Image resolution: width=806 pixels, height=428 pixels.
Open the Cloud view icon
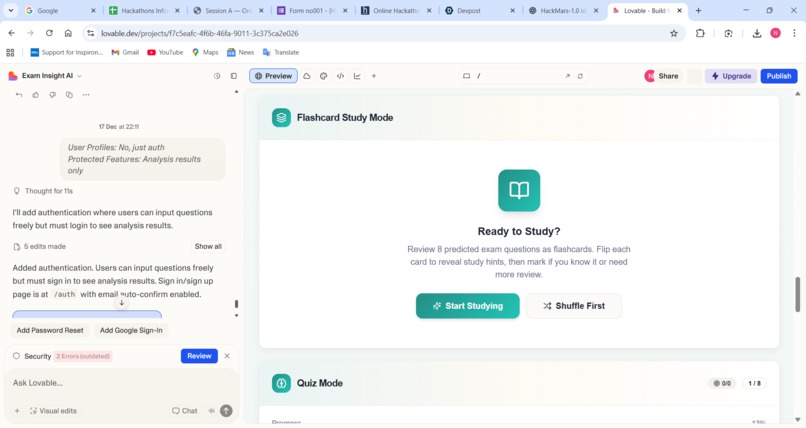[x=307, y=76]
